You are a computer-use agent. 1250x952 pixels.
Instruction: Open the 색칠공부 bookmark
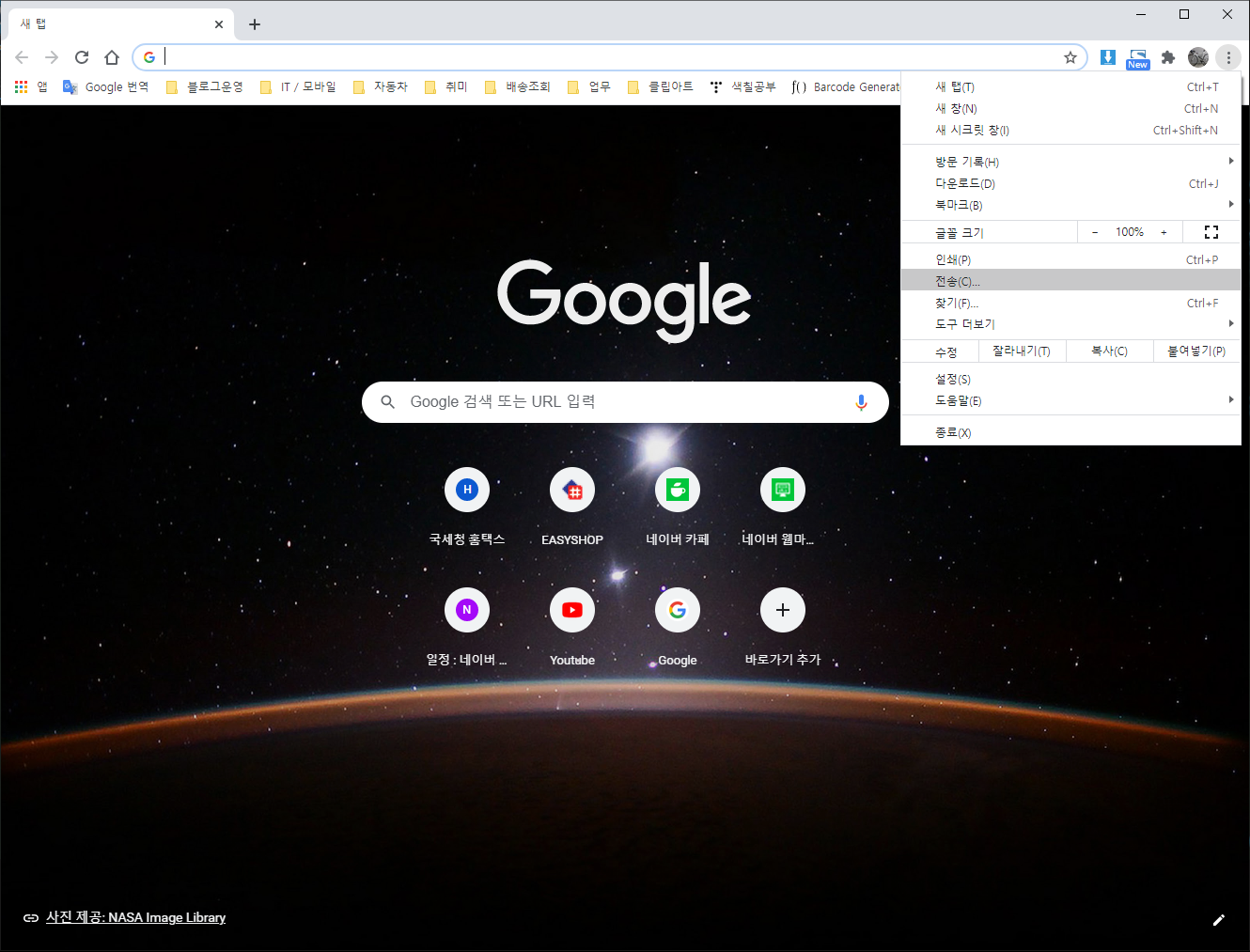743,86
